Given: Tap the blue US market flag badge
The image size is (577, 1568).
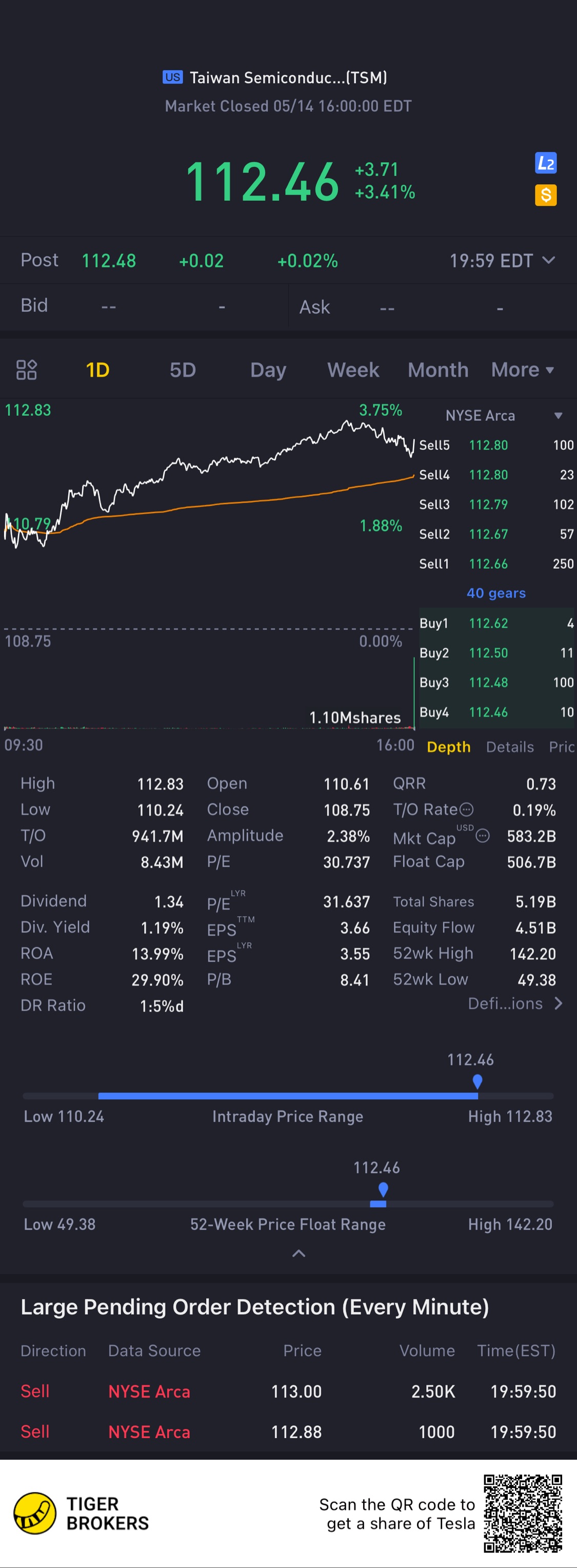Looking at the screenshot, I should (173, 78).
